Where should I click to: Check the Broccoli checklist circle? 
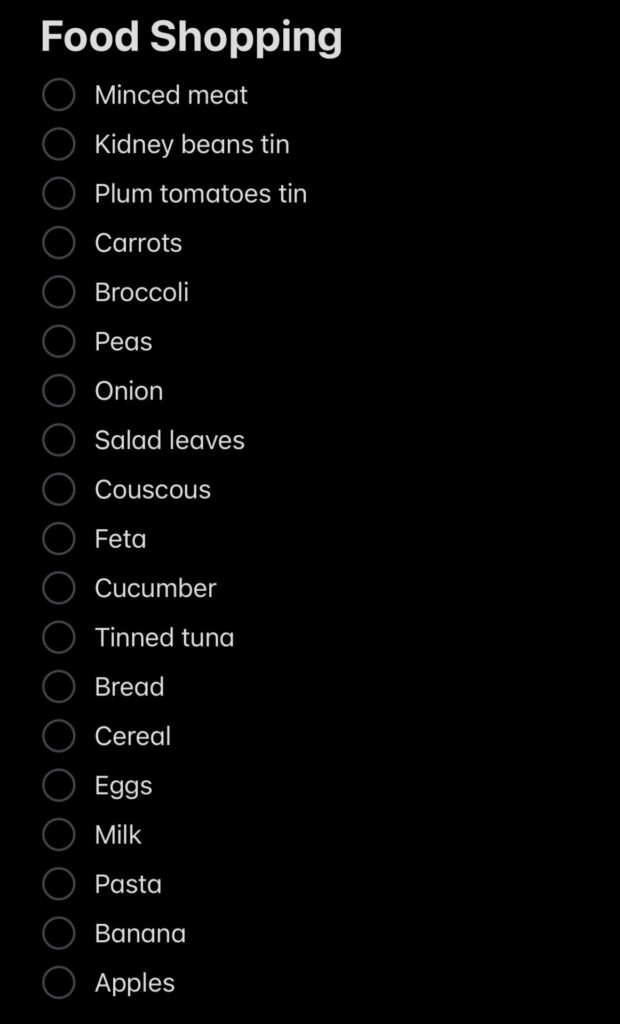[x=59, y=292]
